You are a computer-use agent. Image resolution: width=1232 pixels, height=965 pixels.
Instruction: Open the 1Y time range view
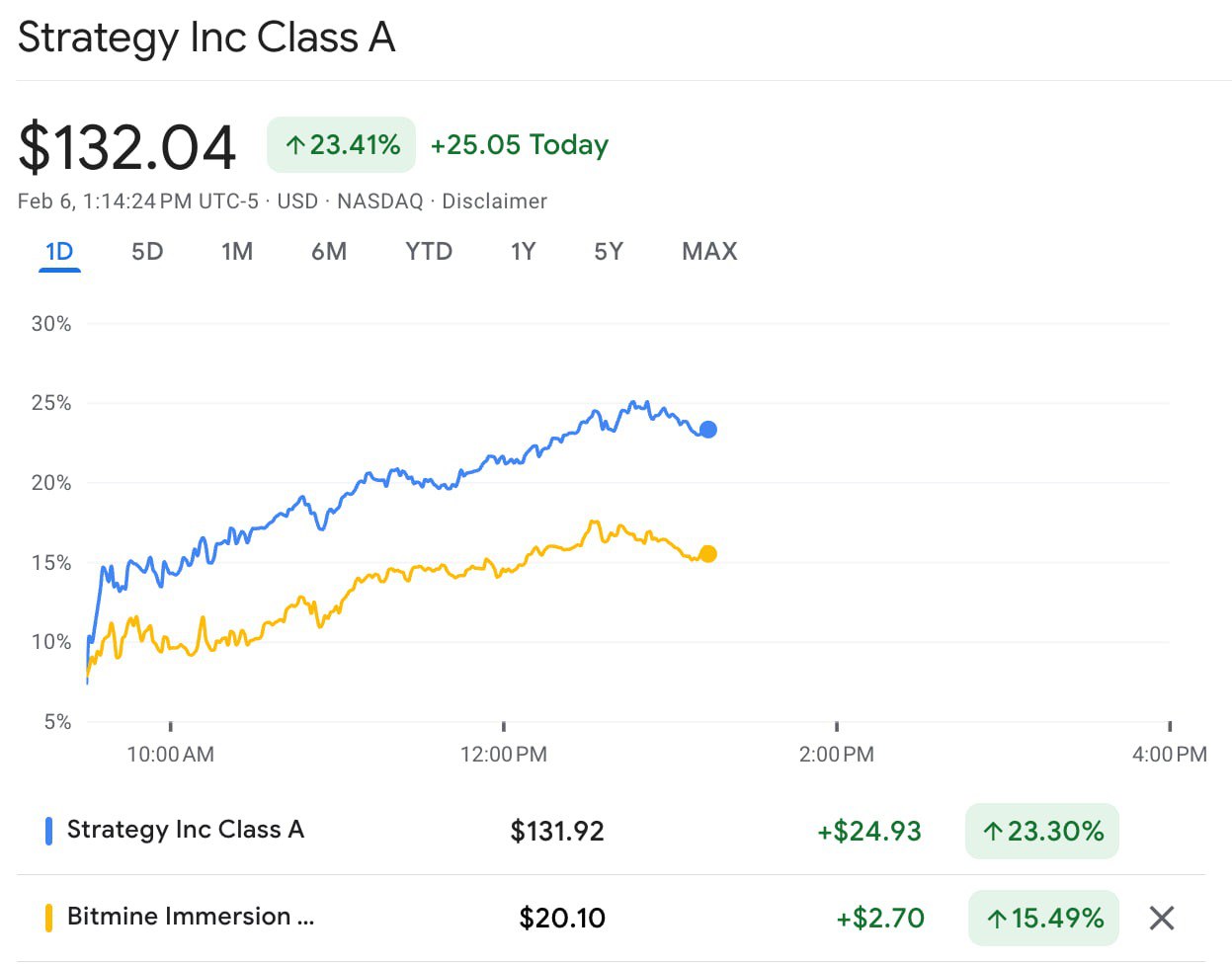(x=523, y=252)
